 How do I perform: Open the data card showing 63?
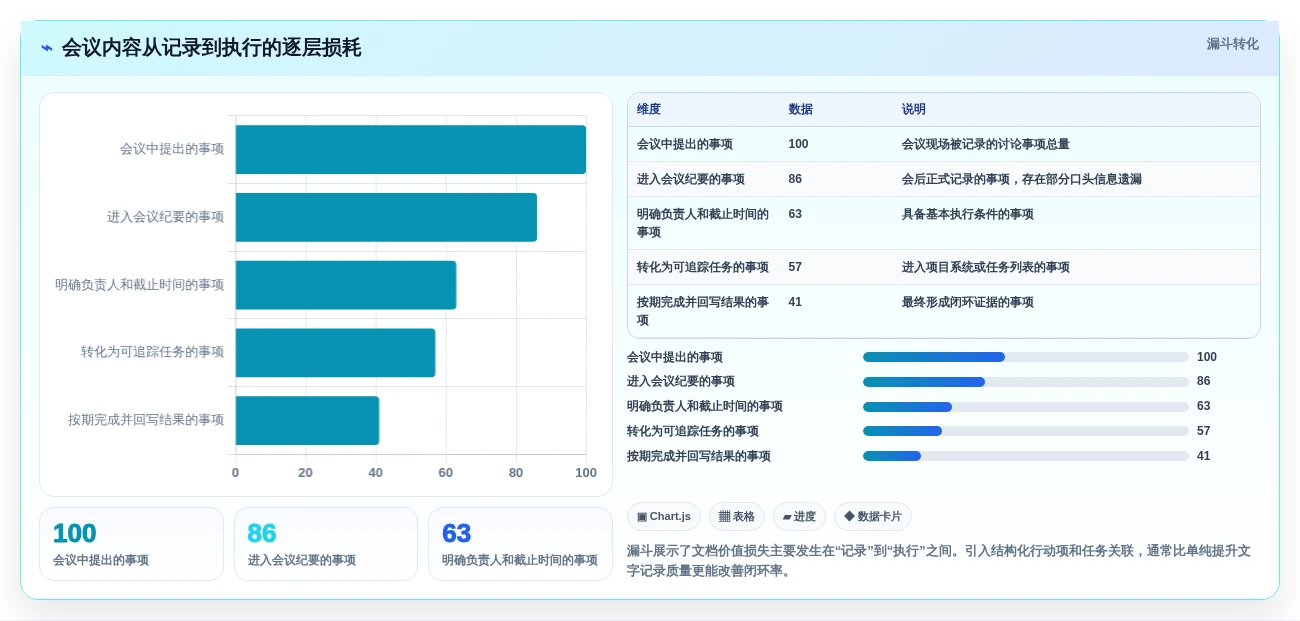(x=520, y=544)
